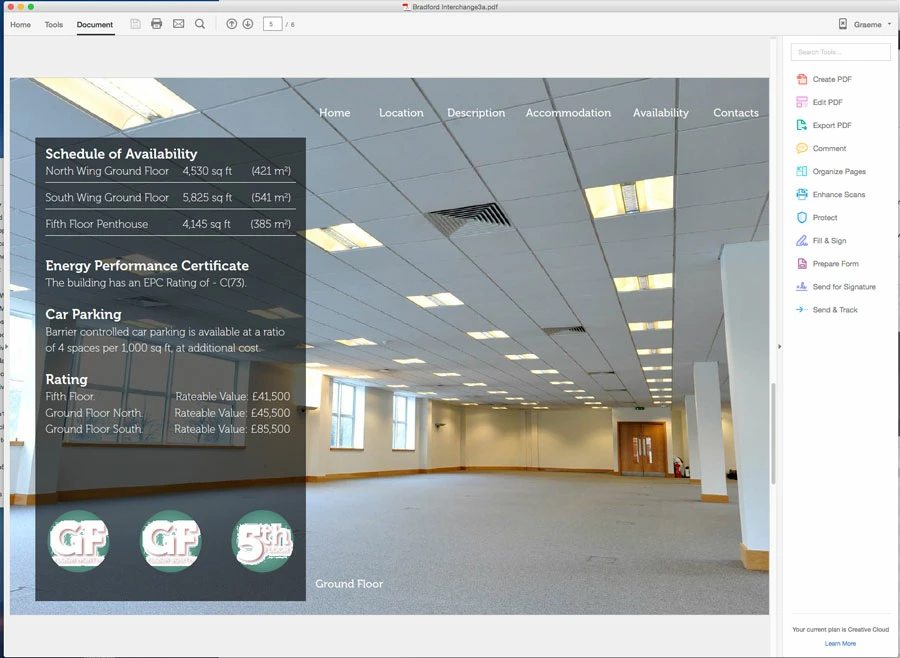Click the Enhance Scans tool icon
This screenshot has height=658, width=900.
click(x=802, y=194)
